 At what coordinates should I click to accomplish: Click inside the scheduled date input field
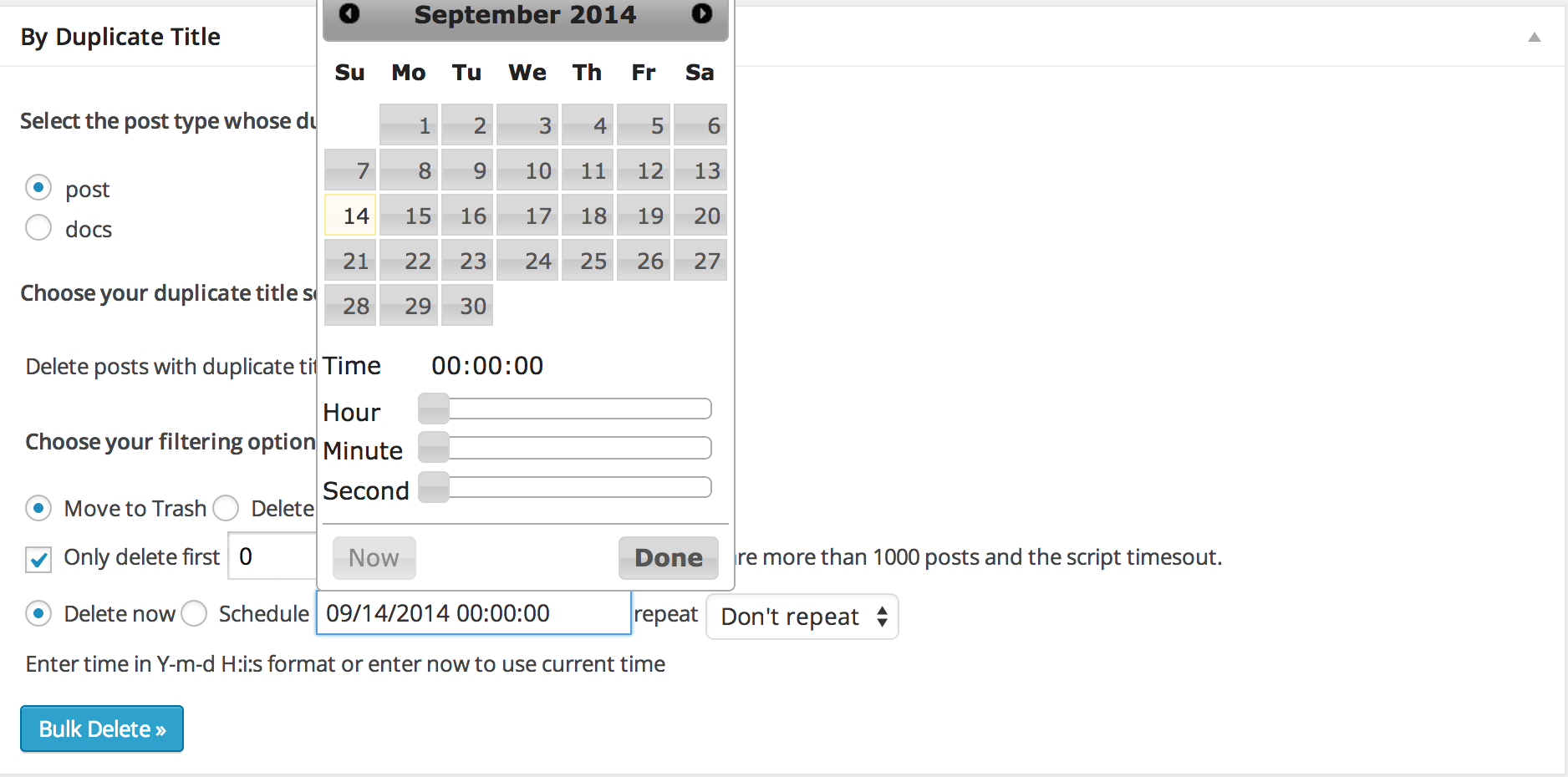point(473,612)
